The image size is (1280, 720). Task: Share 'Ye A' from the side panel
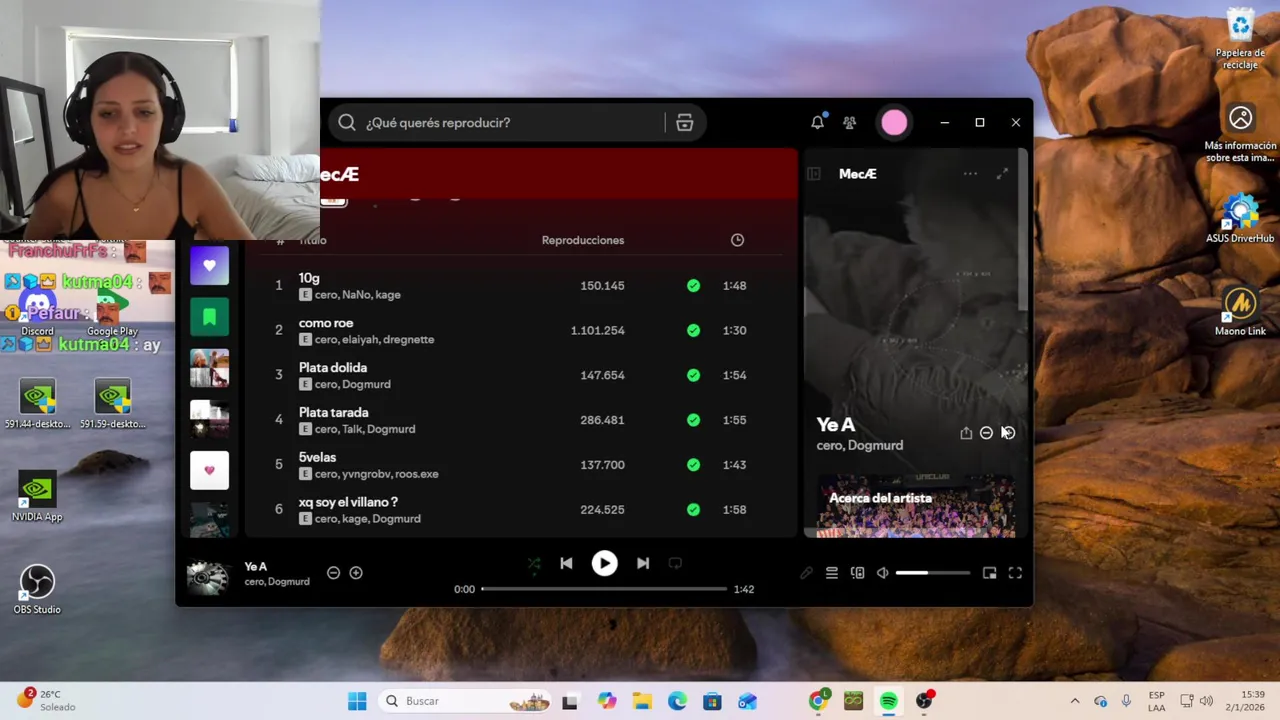point(966,433)
